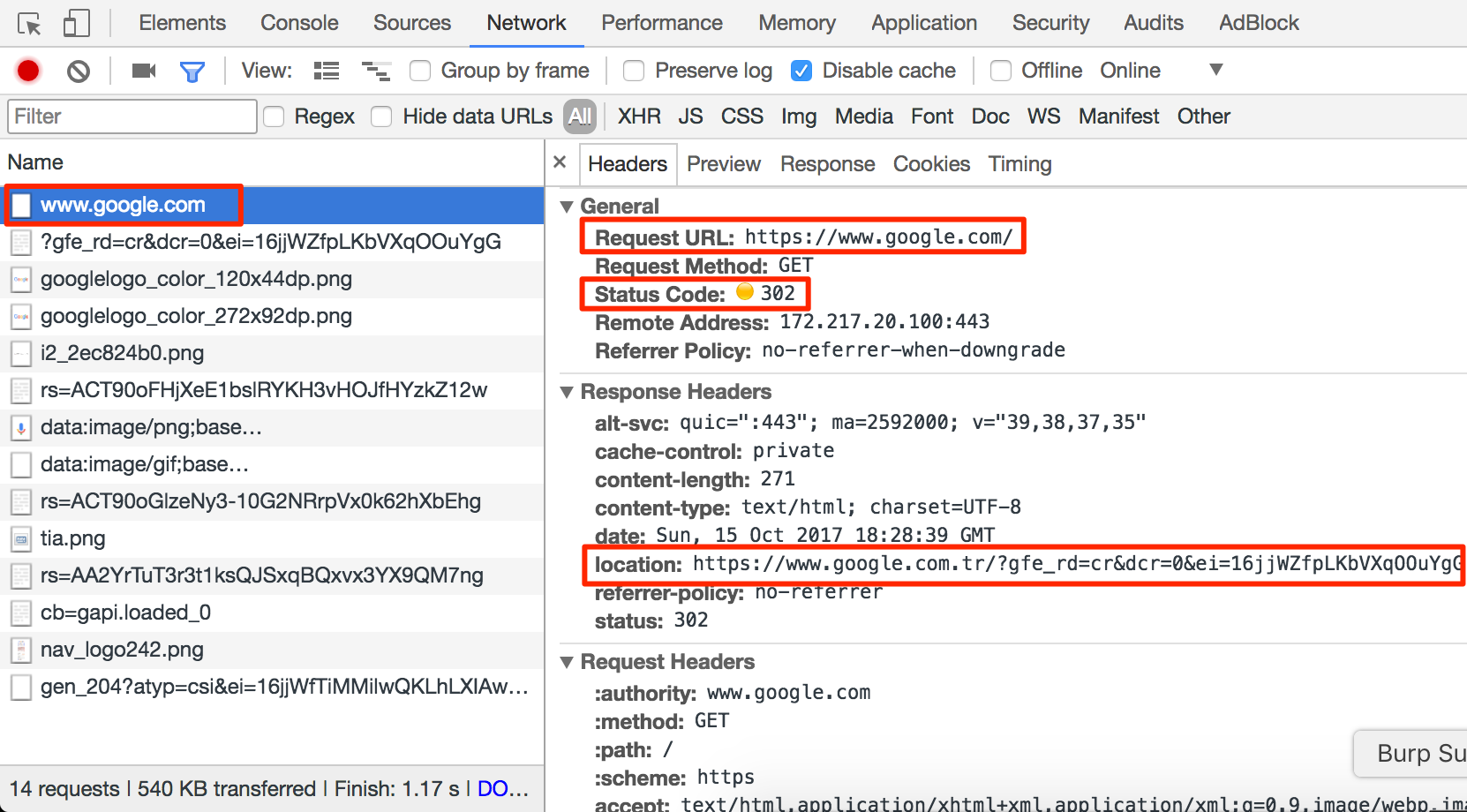This screenshot has height=812, width=1467.
Task: Filter requests by JS type
Action: (x=690, y=117)
